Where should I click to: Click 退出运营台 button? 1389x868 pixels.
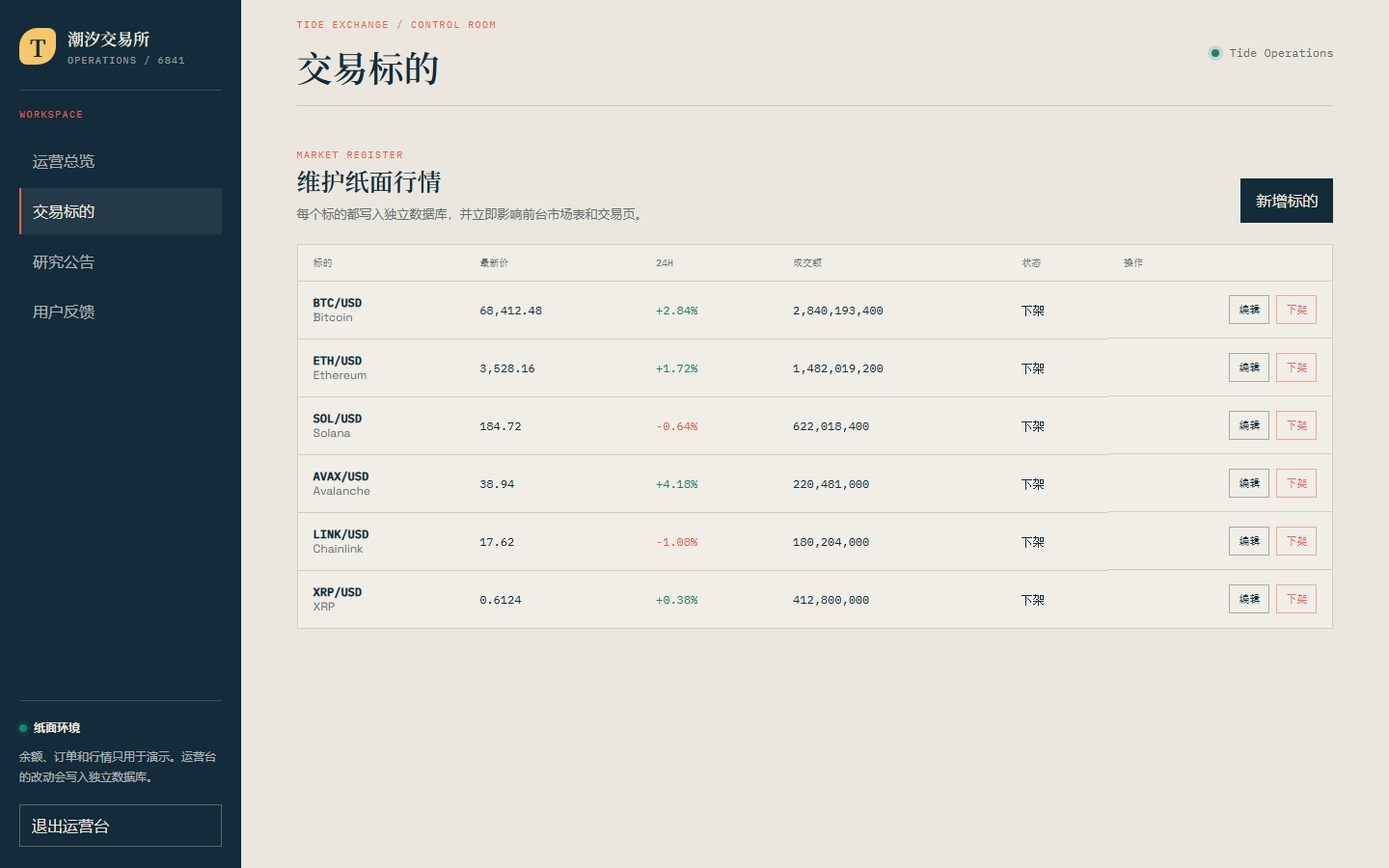tap(121, 826)
